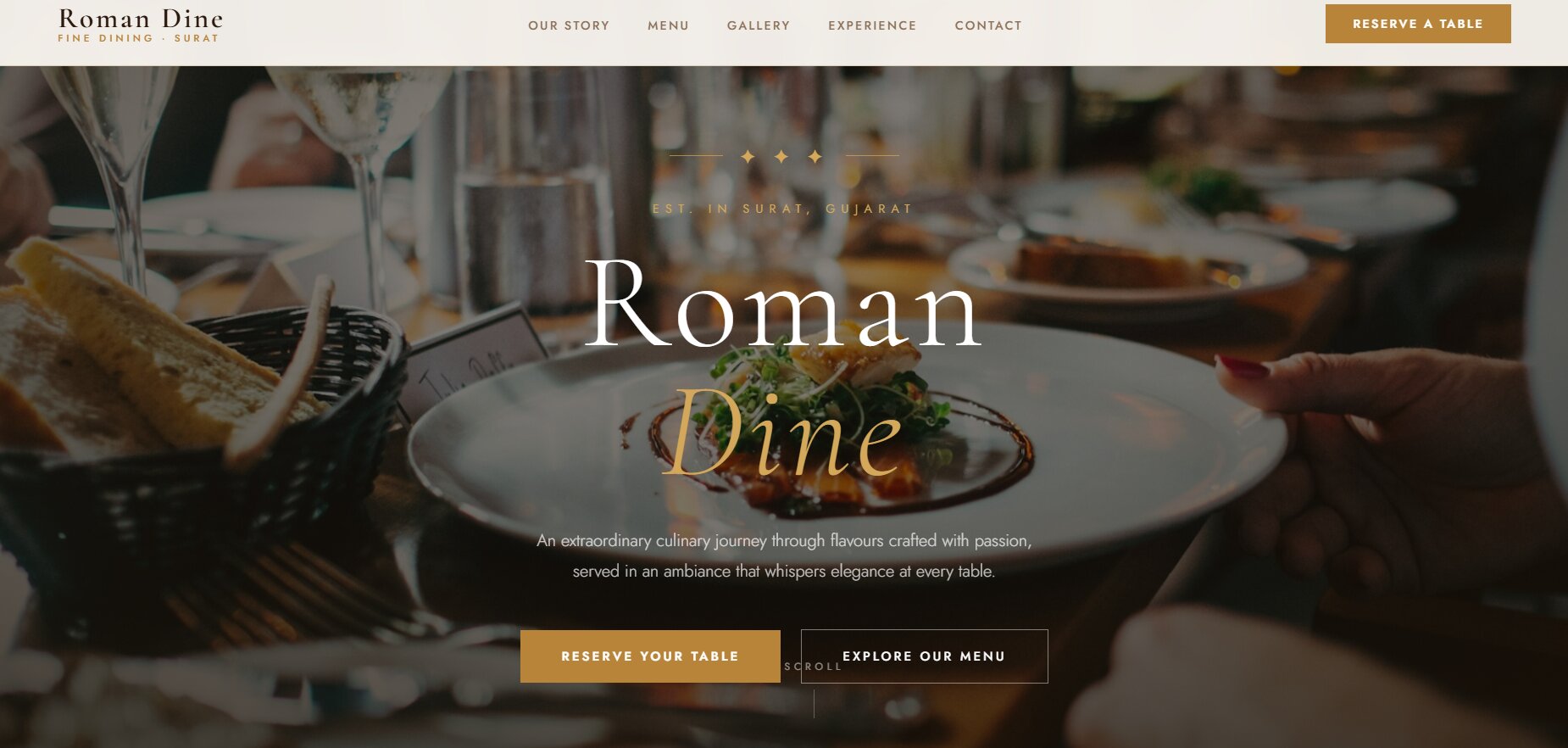Select Experience in the navigation bar
The height and width of the screenshot is (748, 1568).
[872, 25]
